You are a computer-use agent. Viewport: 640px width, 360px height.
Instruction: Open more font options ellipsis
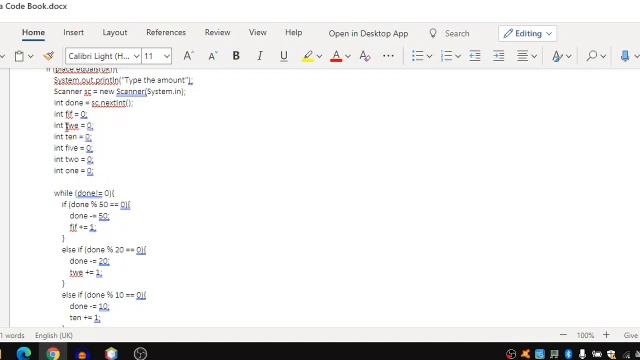[388, 56]
